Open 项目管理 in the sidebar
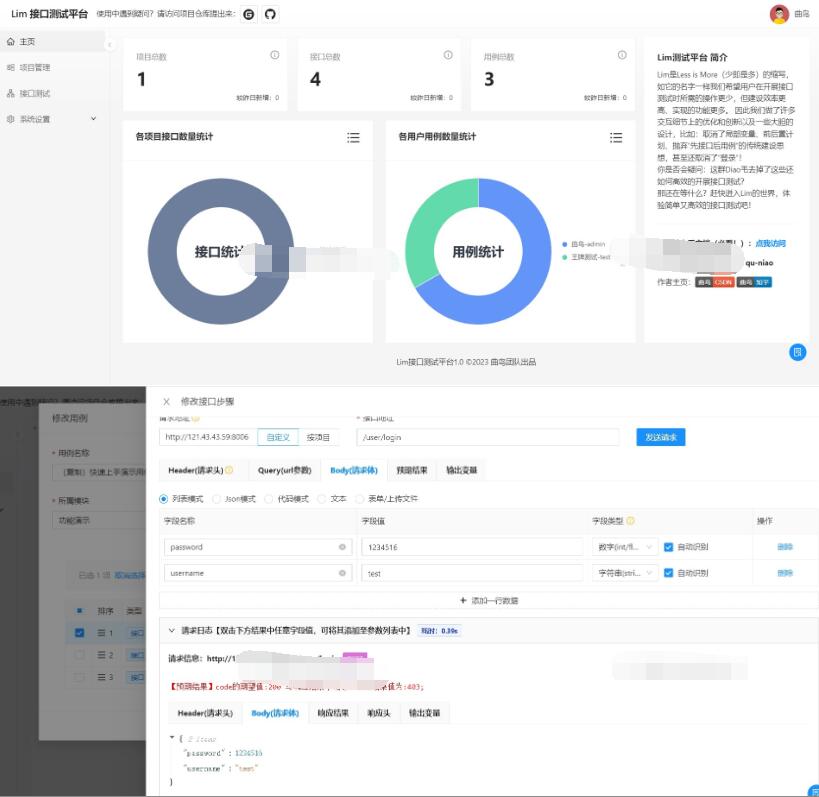The width and height of the screenshot is (819, 797). 34,68
